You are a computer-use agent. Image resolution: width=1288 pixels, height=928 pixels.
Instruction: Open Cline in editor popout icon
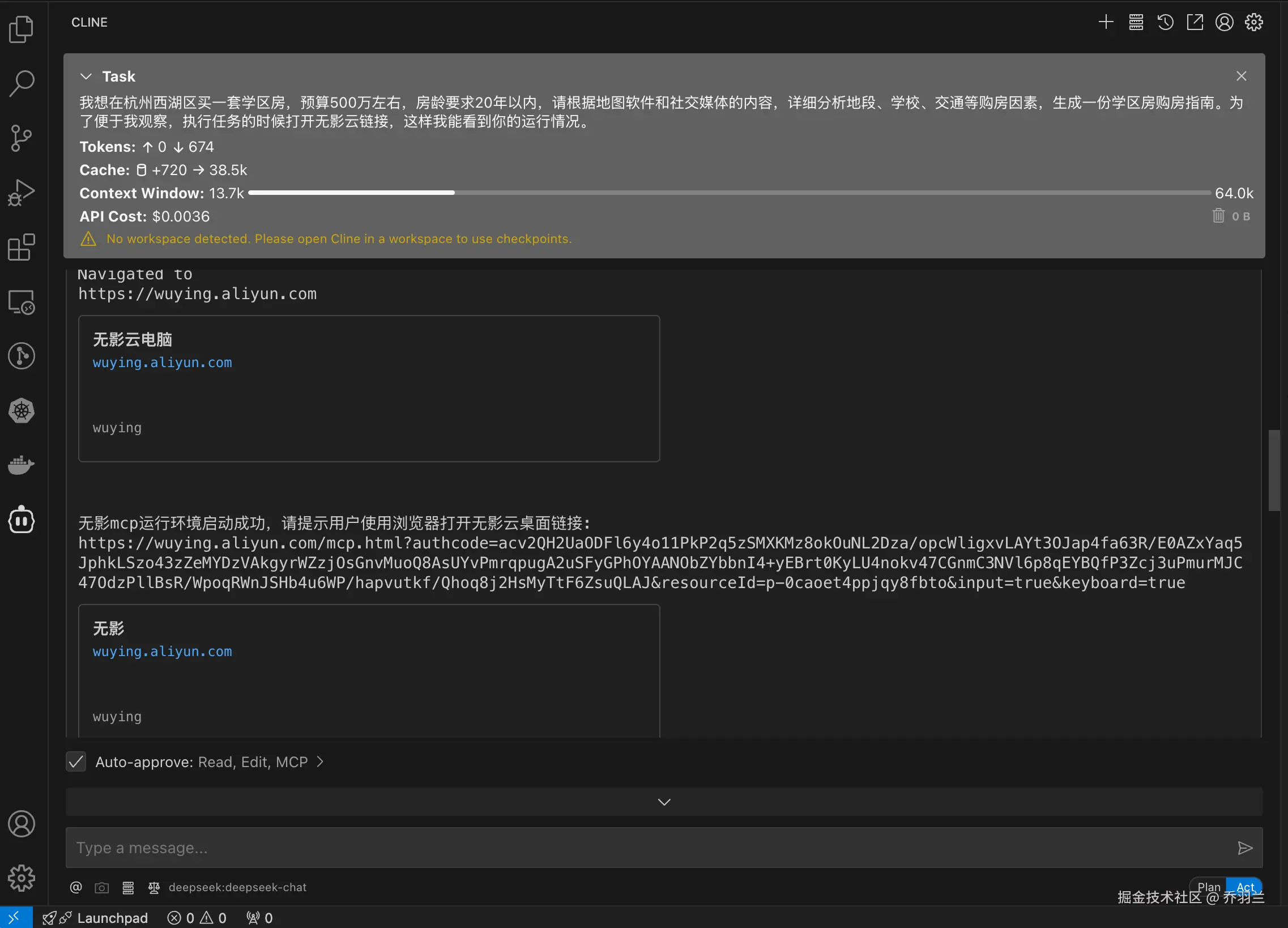coord(1195,22)
